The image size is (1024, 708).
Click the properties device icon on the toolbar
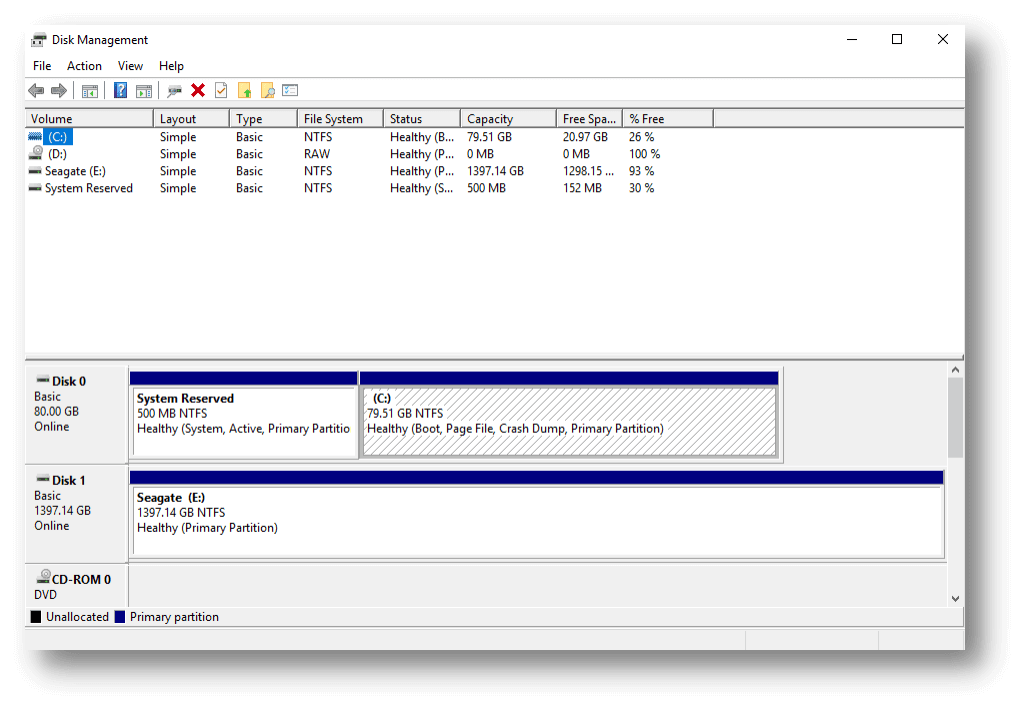click(x=172, y=90)
